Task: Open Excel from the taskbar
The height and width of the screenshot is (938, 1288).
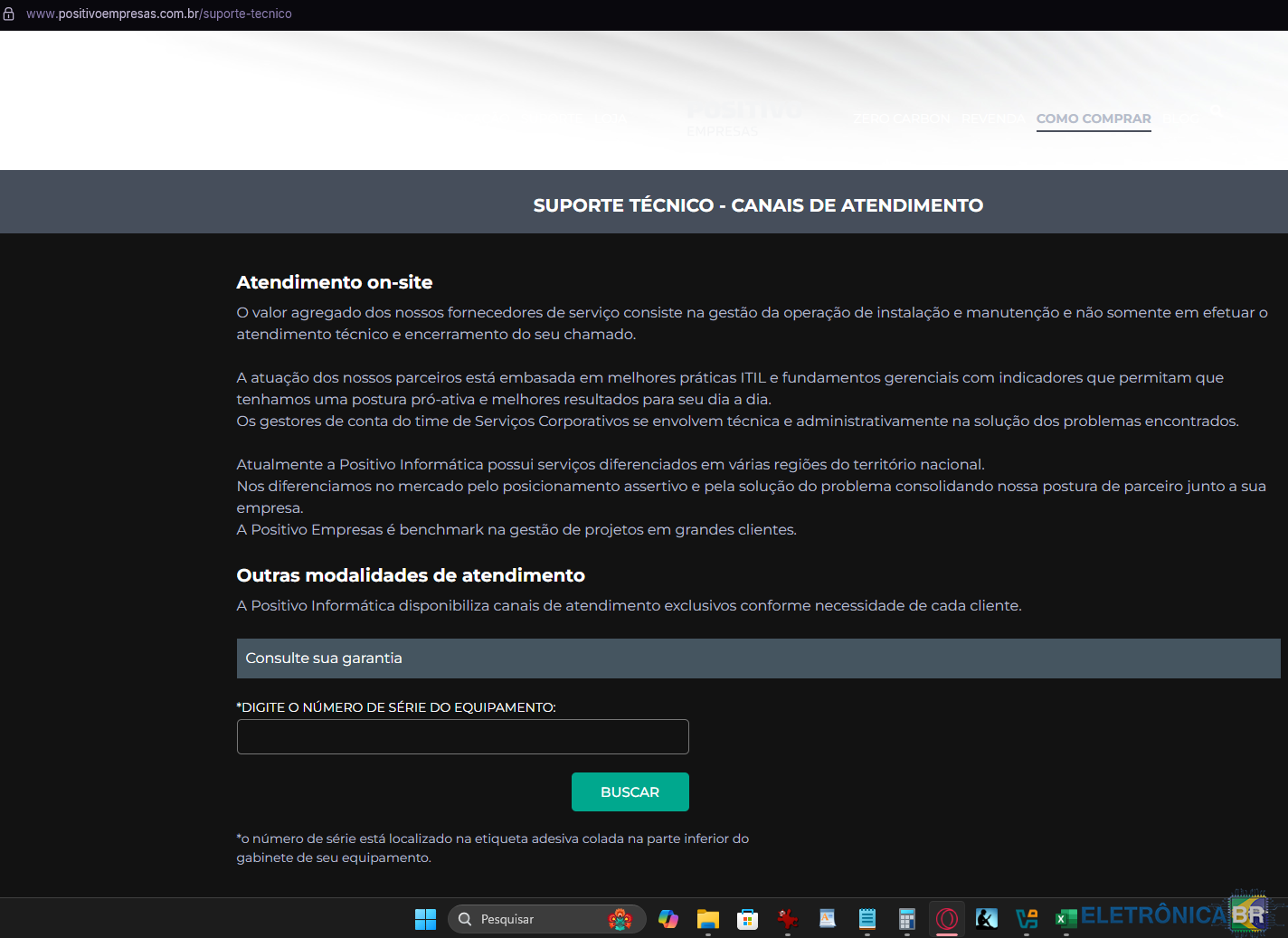Action: pos(1066,919)
